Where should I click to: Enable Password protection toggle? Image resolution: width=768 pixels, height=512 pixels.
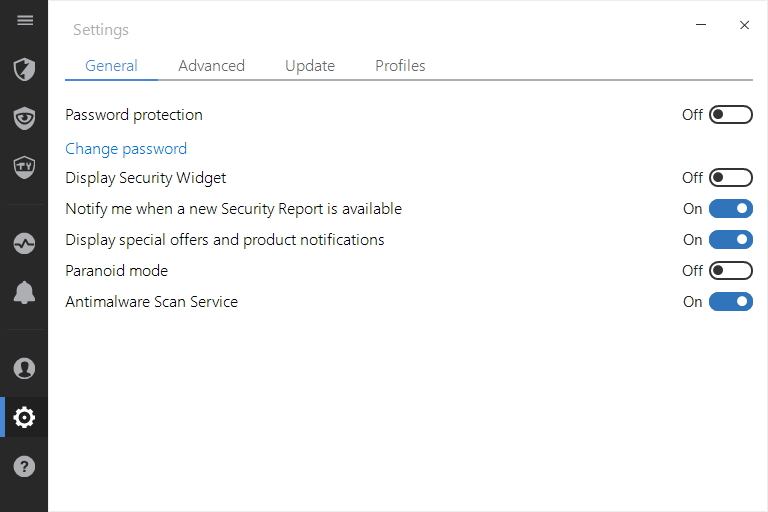[x=730, y=115]
